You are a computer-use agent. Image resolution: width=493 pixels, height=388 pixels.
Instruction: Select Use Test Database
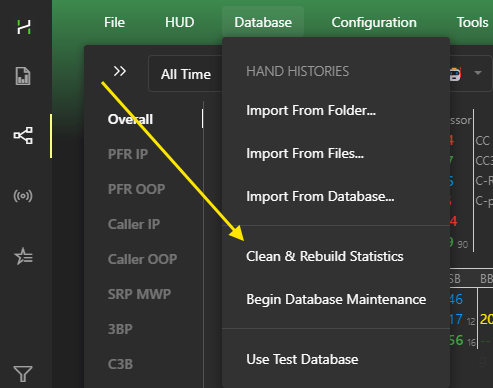coord(302,359)
